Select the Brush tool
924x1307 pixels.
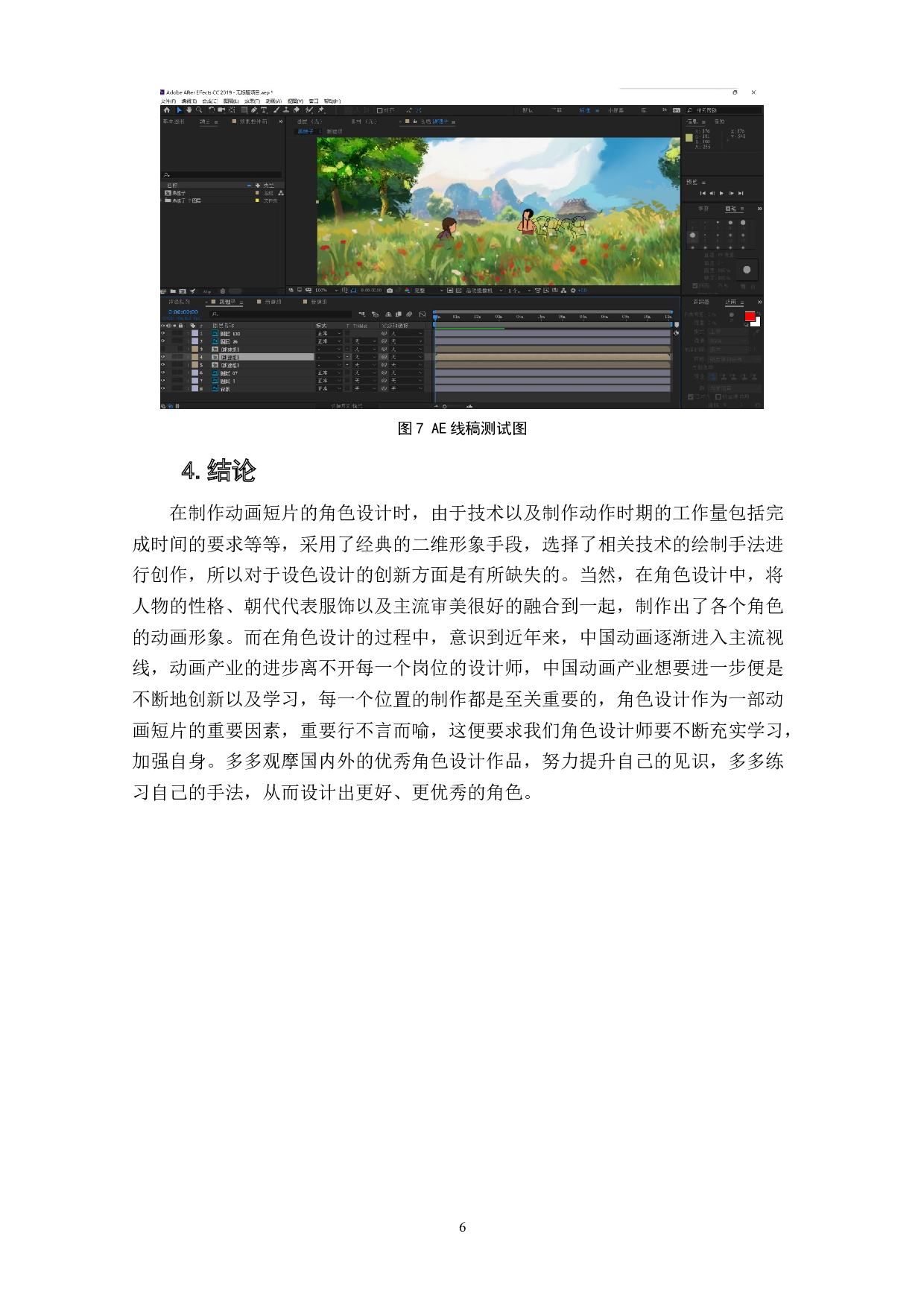pyautogui.click(x=276, y=110)
